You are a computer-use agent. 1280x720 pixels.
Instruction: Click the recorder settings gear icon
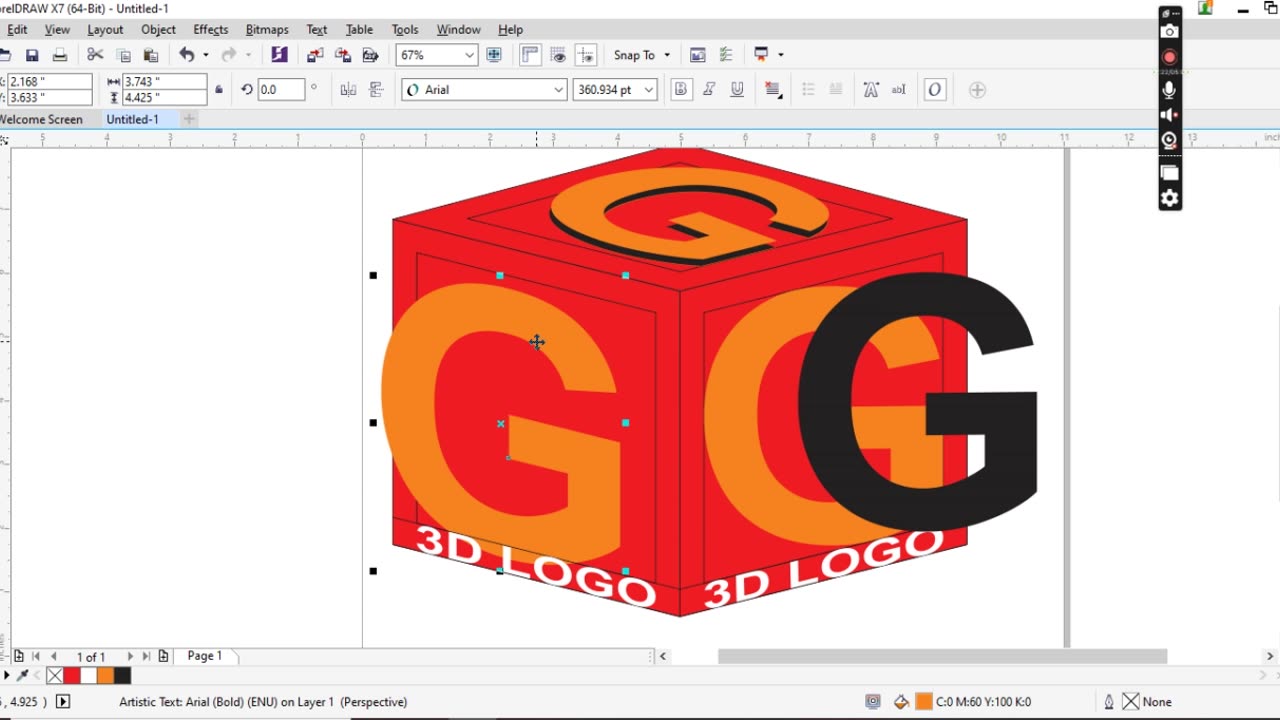pos(1169,198)
